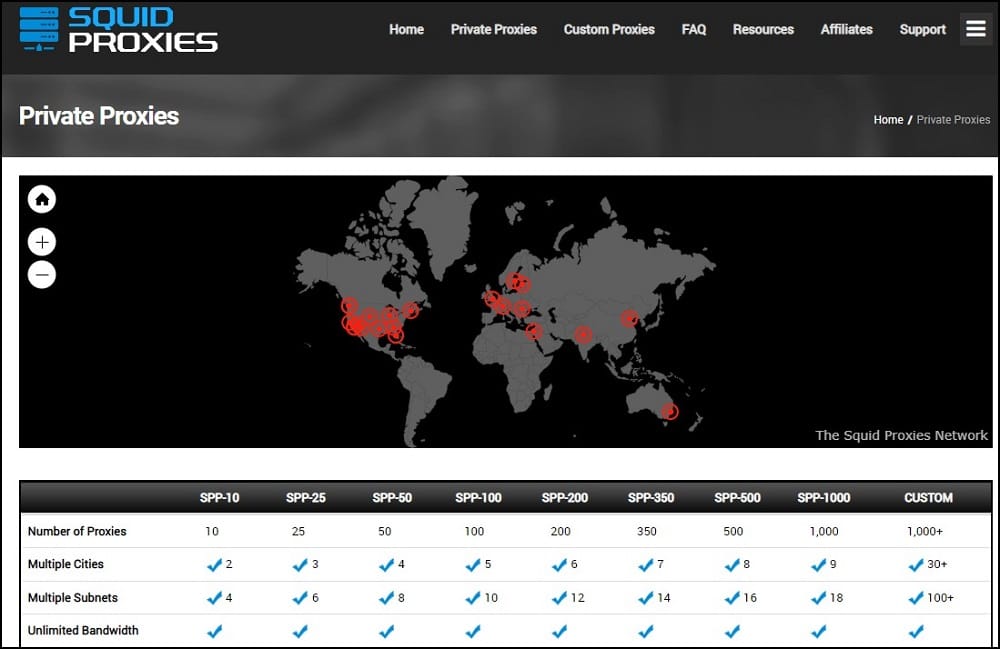
Task: Open Custom Proxies in the navigation
Action: pyautogui.click(x=609, y=29)
